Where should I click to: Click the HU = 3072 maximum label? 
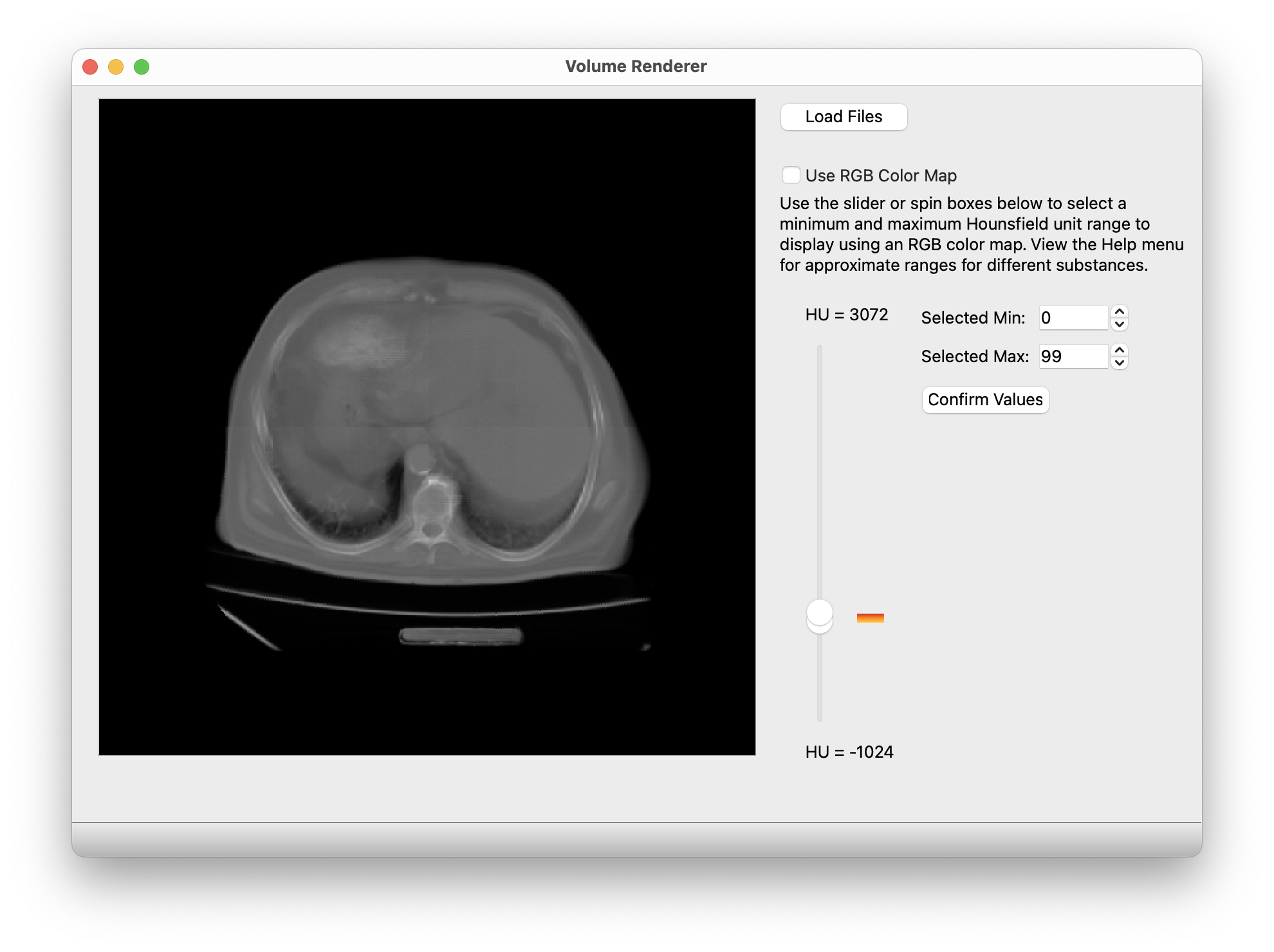click(846, 315)
